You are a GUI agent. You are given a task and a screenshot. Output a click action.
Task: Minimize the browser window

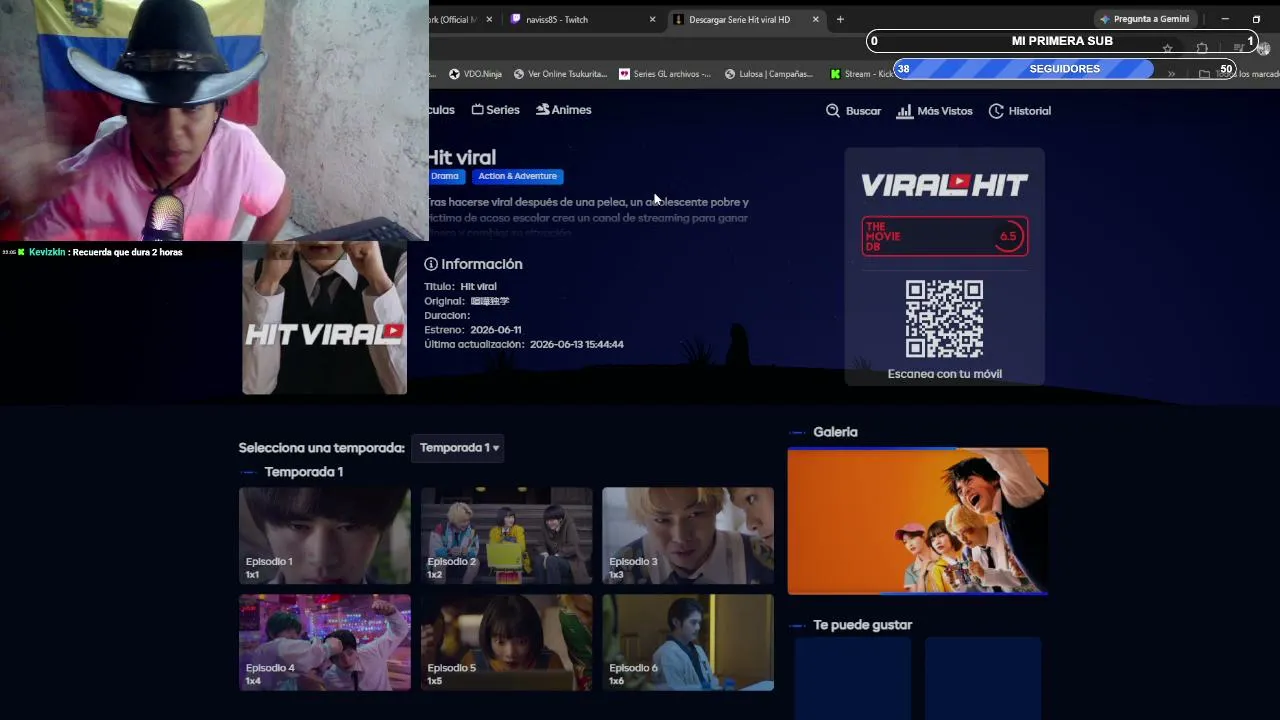[x=1225, y=19]
